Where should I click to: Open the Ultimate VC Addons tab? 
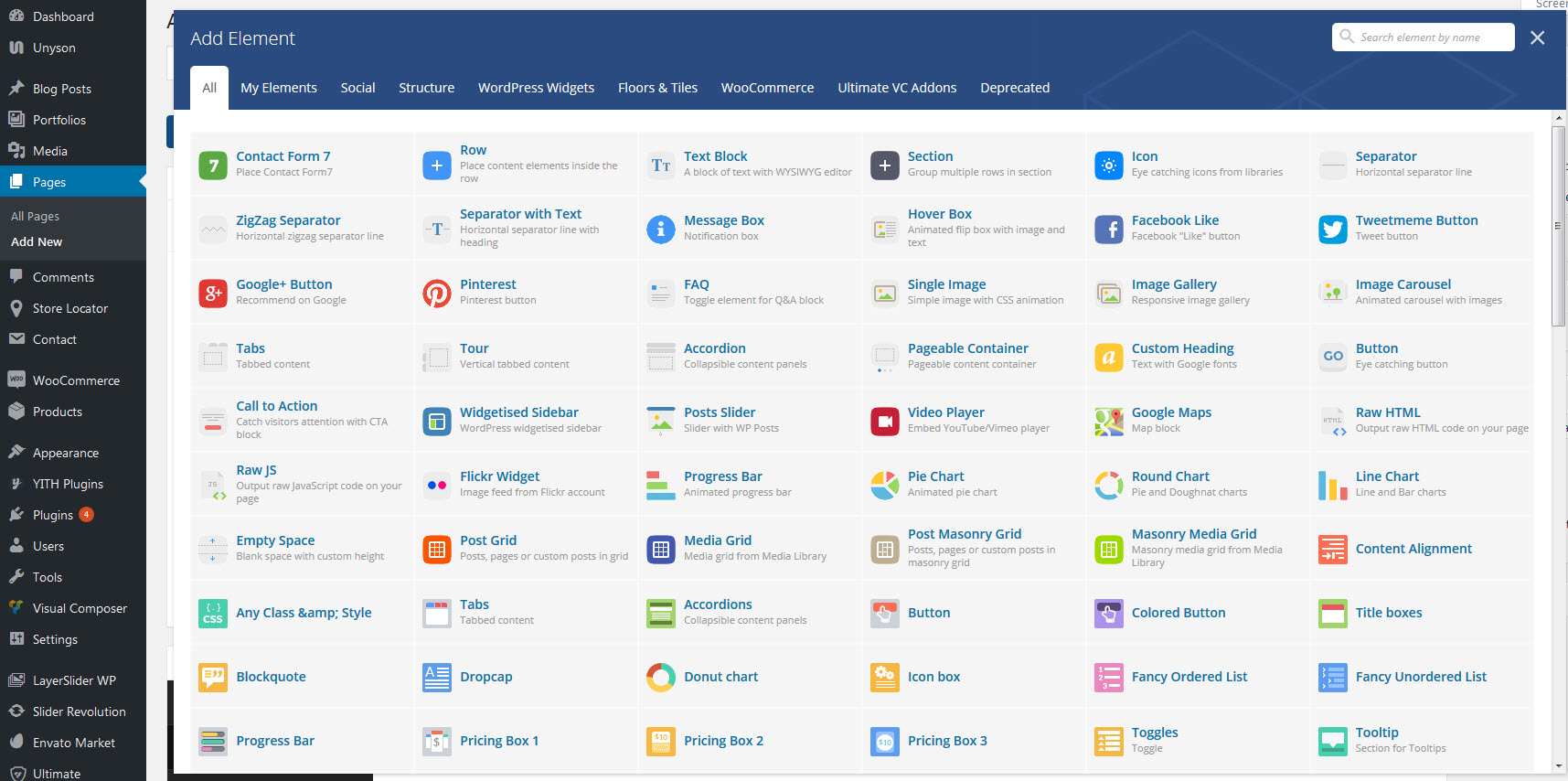pos(897,88)
